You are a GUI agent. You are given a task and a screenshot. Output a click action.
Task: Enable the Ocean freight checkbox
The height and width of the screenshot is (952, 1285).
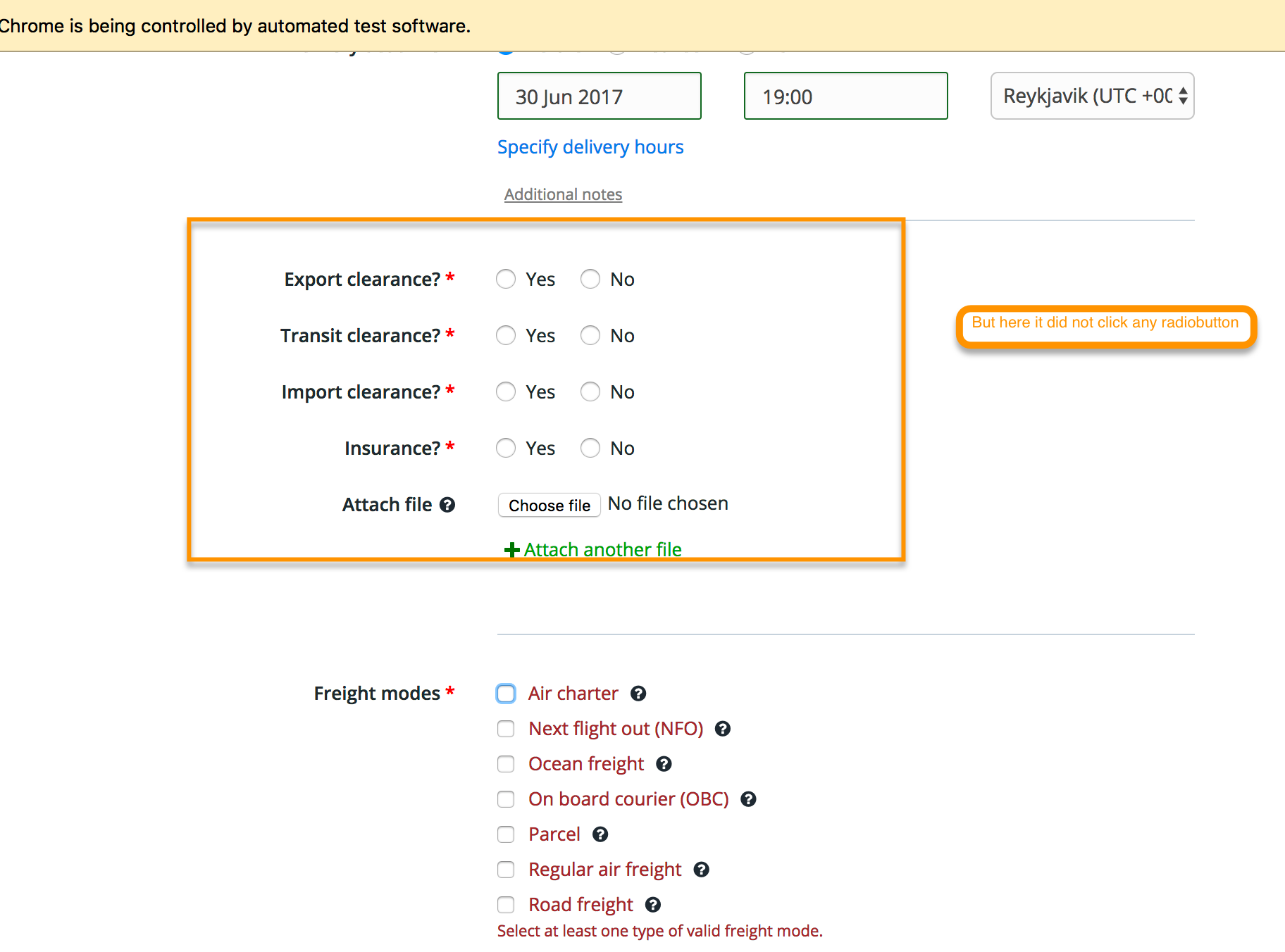(x=506, y=764)
